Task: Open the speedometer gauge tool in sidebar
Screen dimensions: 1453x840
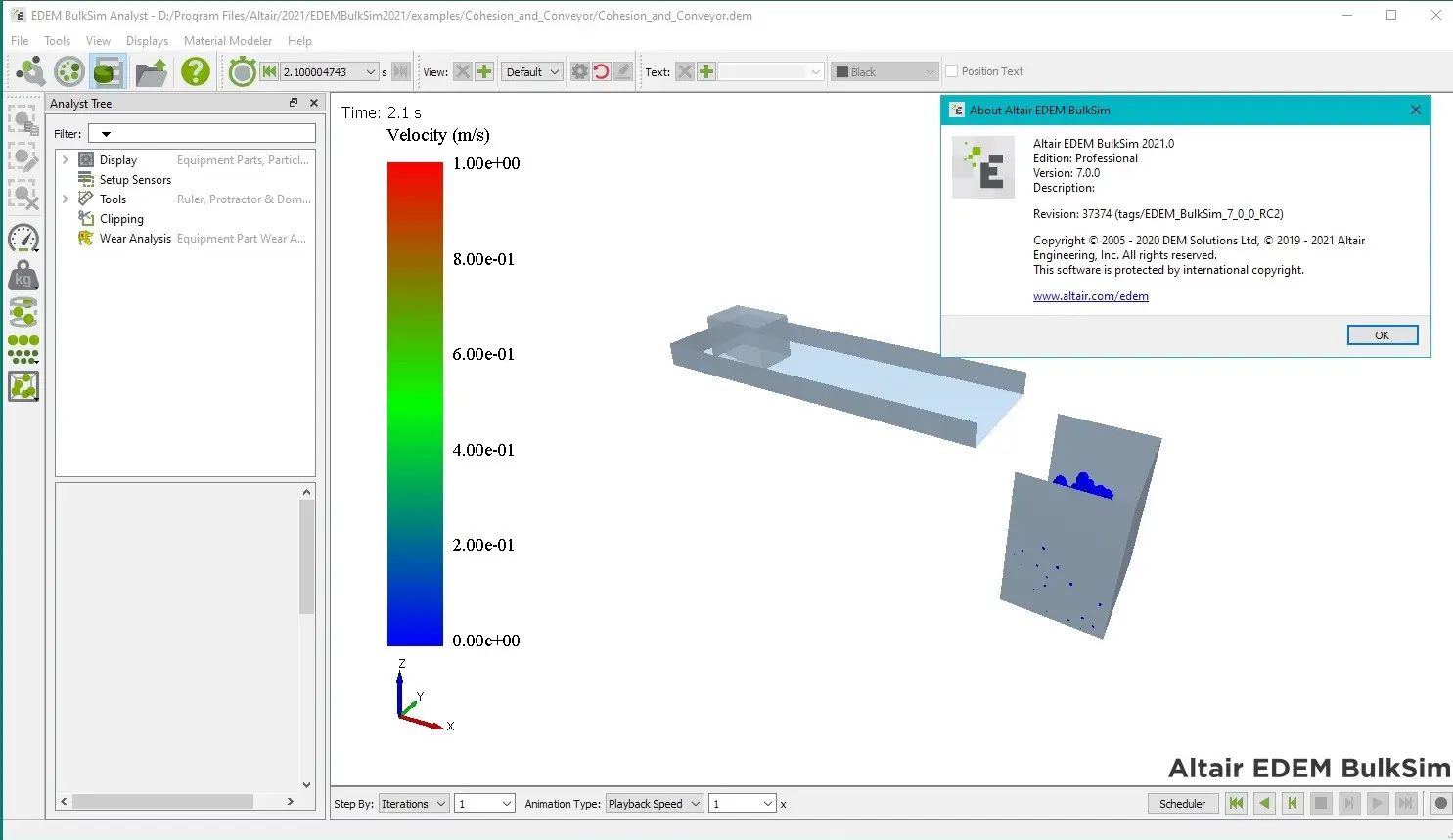Action: 23,239
